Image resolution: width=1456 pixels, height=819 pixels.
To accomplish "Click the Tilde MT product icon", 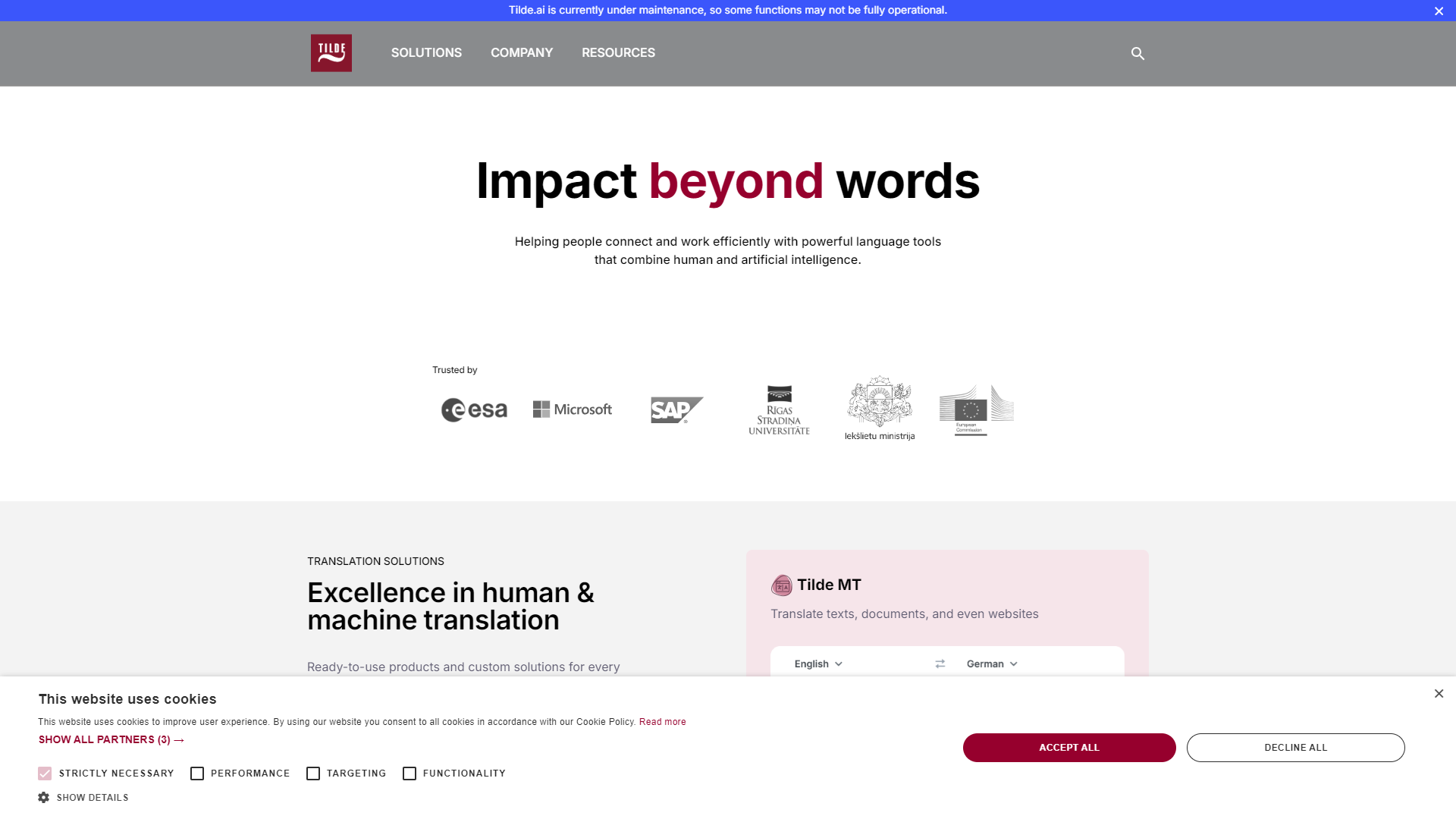I will click(781, 584).
